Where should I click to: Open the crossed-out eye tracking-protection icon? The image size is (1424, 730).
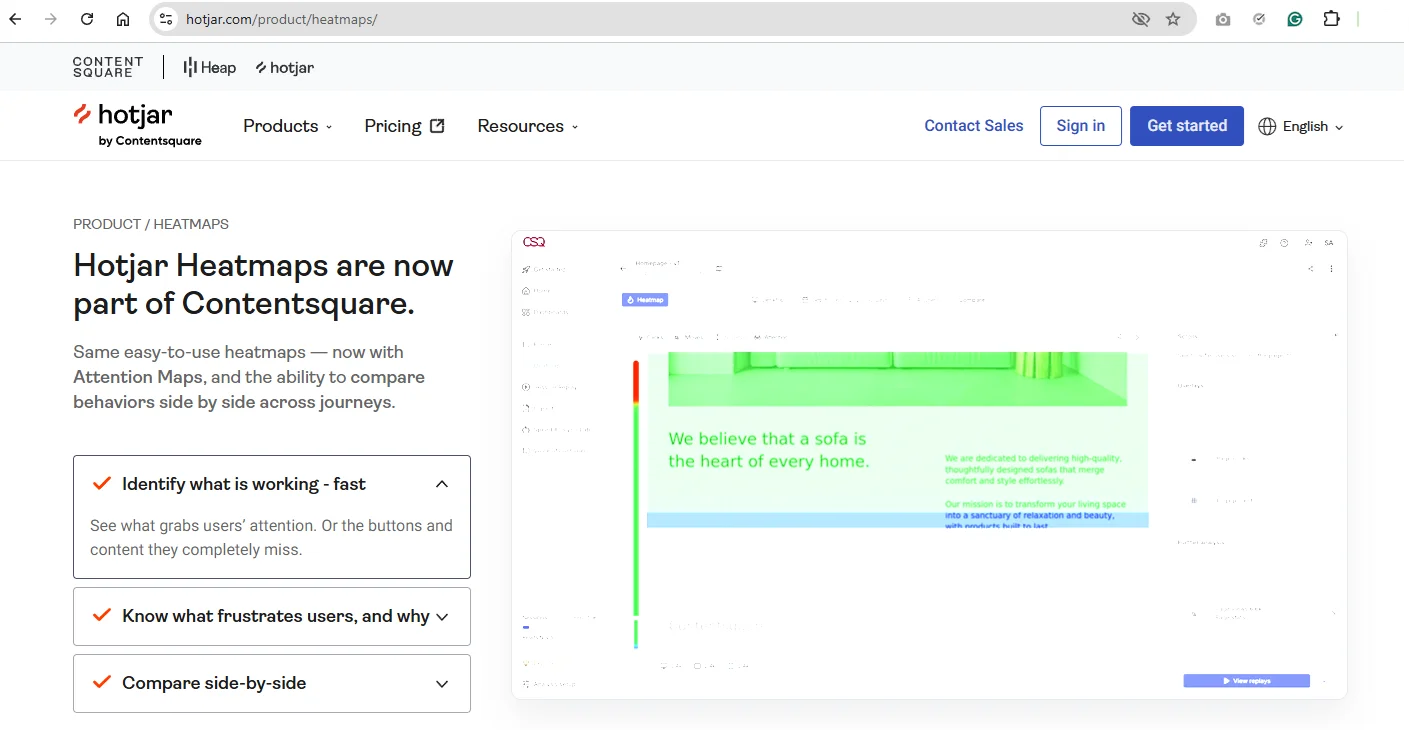pos(1140,19)
